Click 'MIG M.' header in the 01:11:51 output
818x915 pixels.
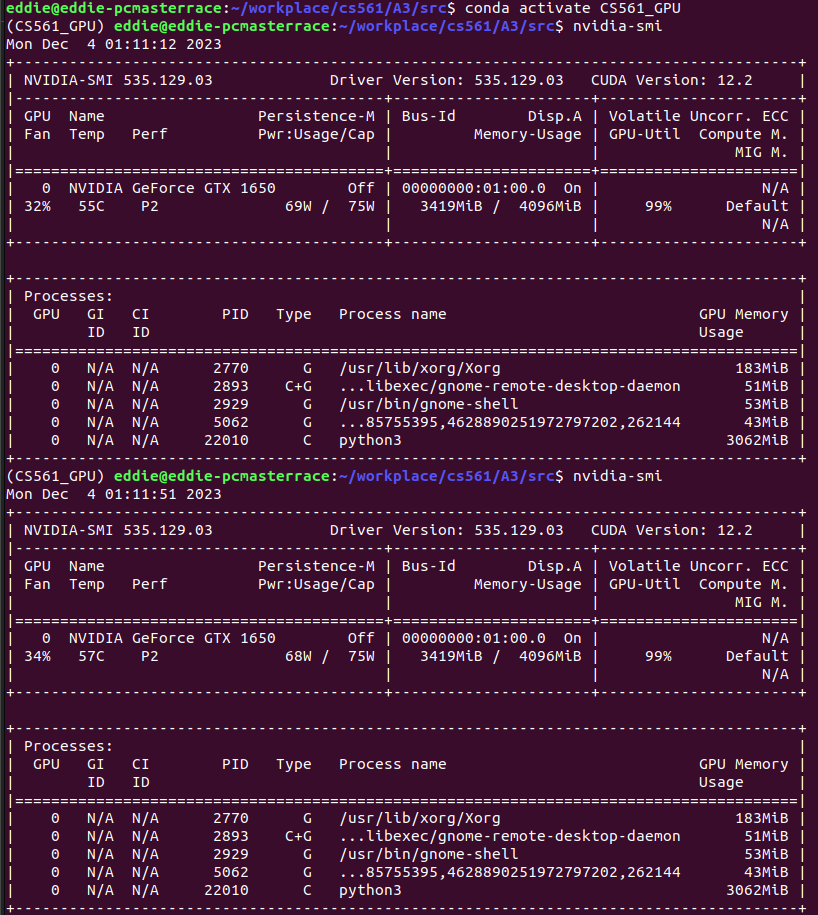click(x=761, y=602)
